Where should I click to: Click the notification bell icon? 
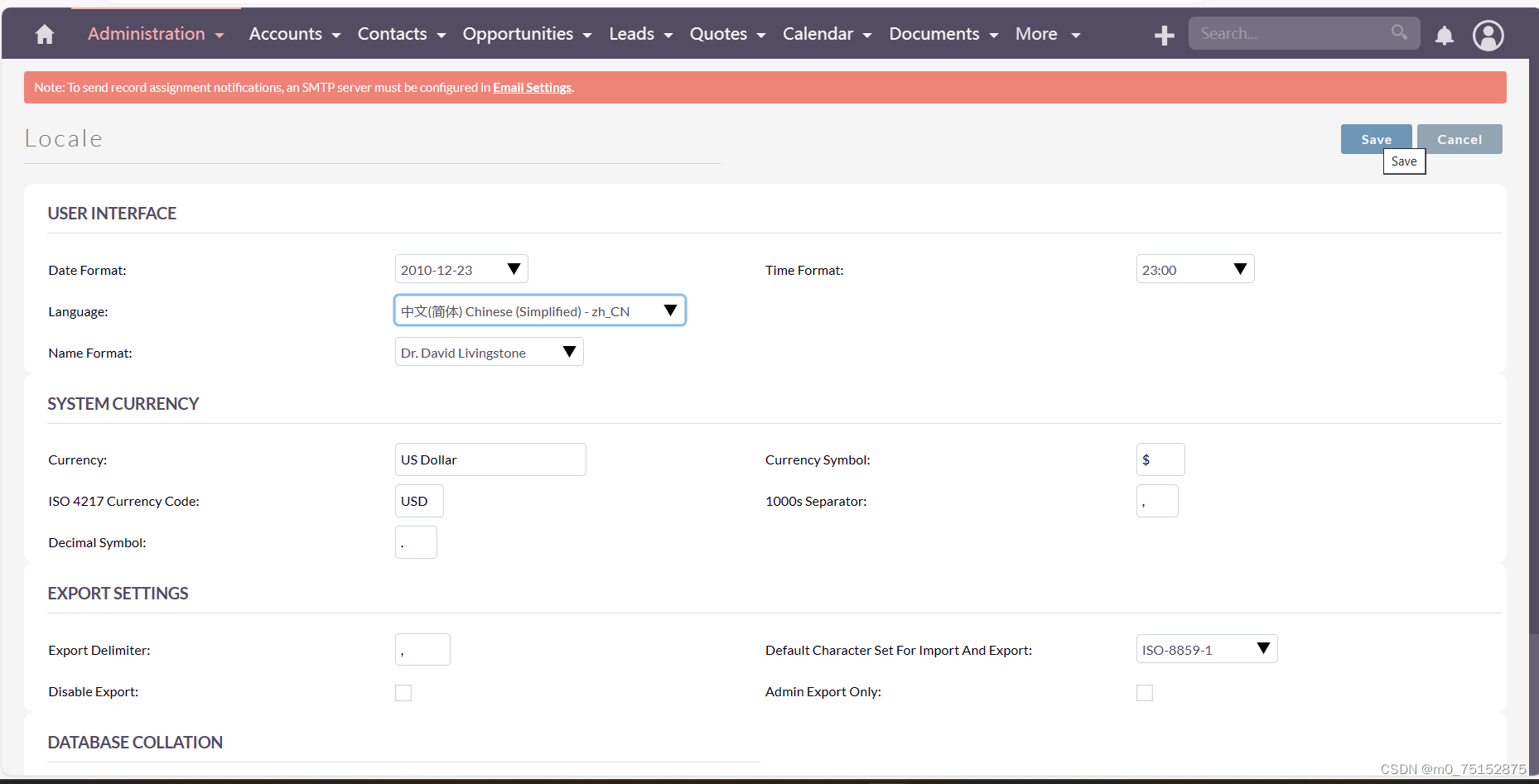(x=1444, y=36)
